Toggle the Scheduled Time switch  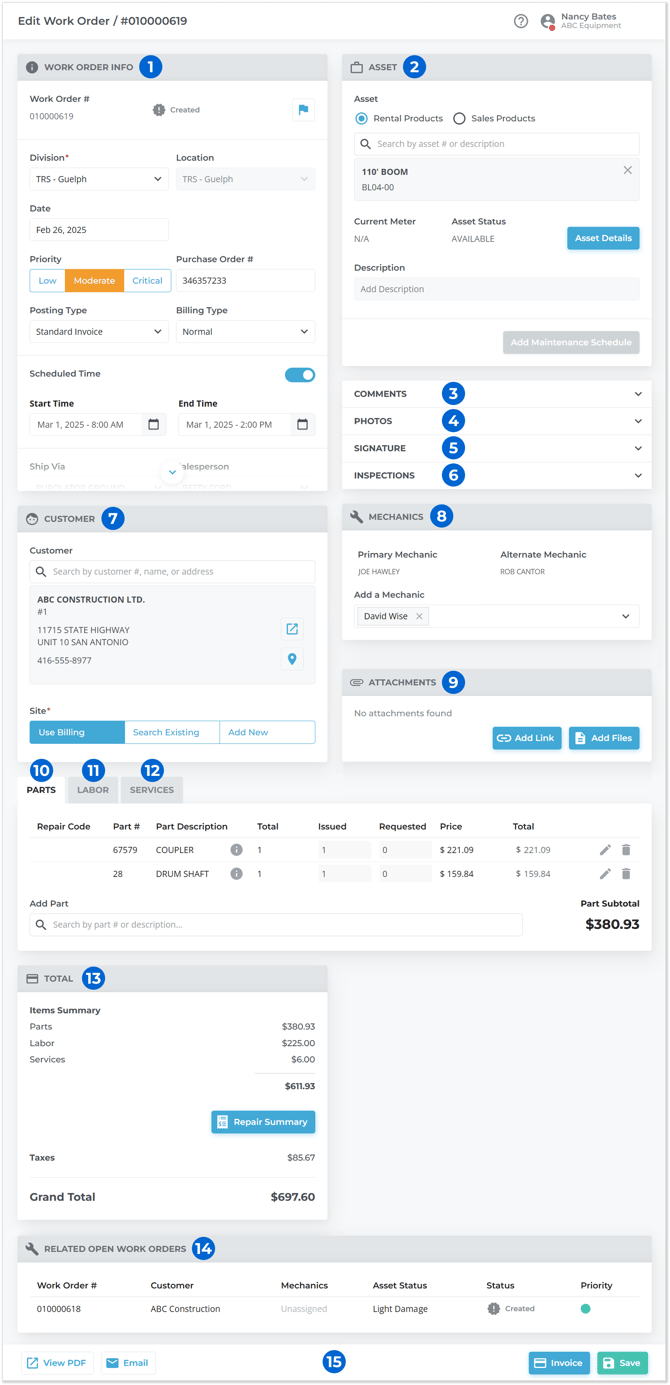click(x=300, y=375)
